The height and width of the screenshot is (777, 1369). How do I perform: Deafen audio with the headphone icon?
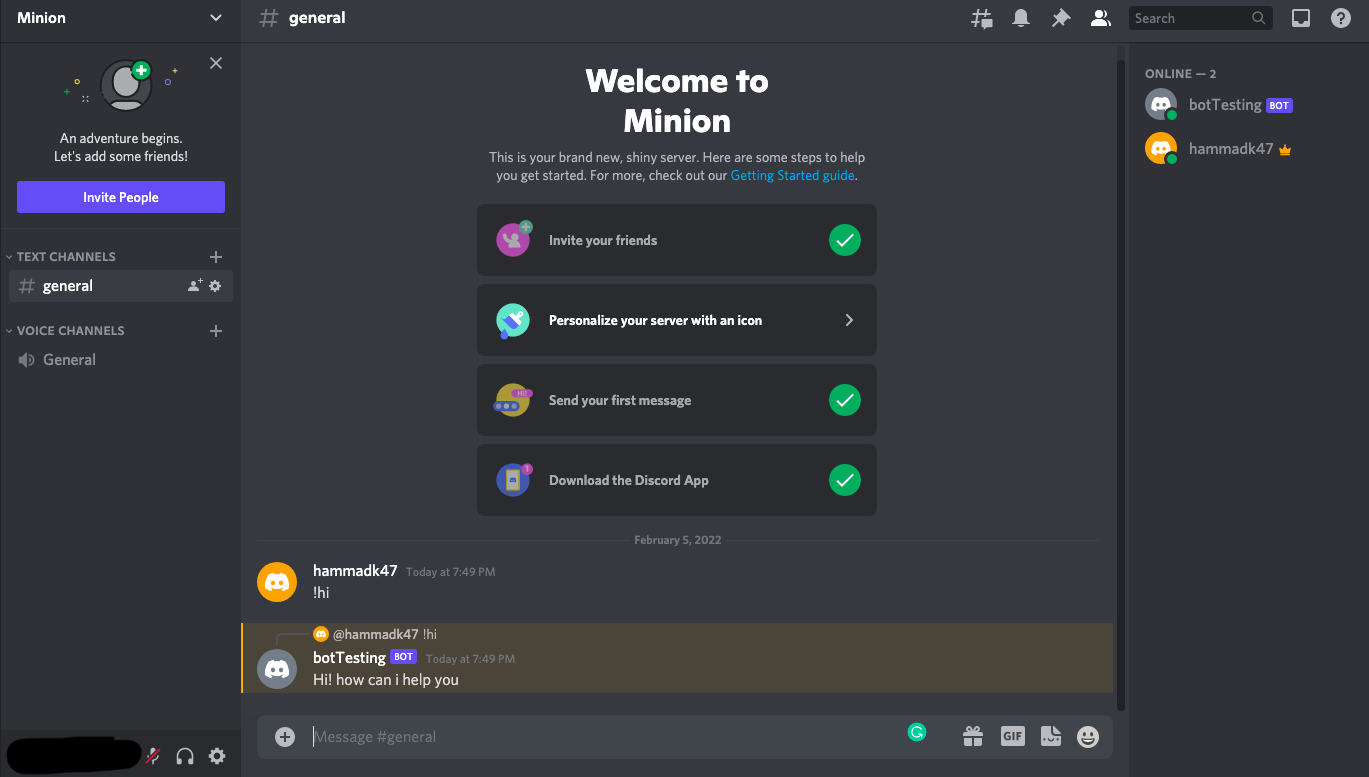184,756
